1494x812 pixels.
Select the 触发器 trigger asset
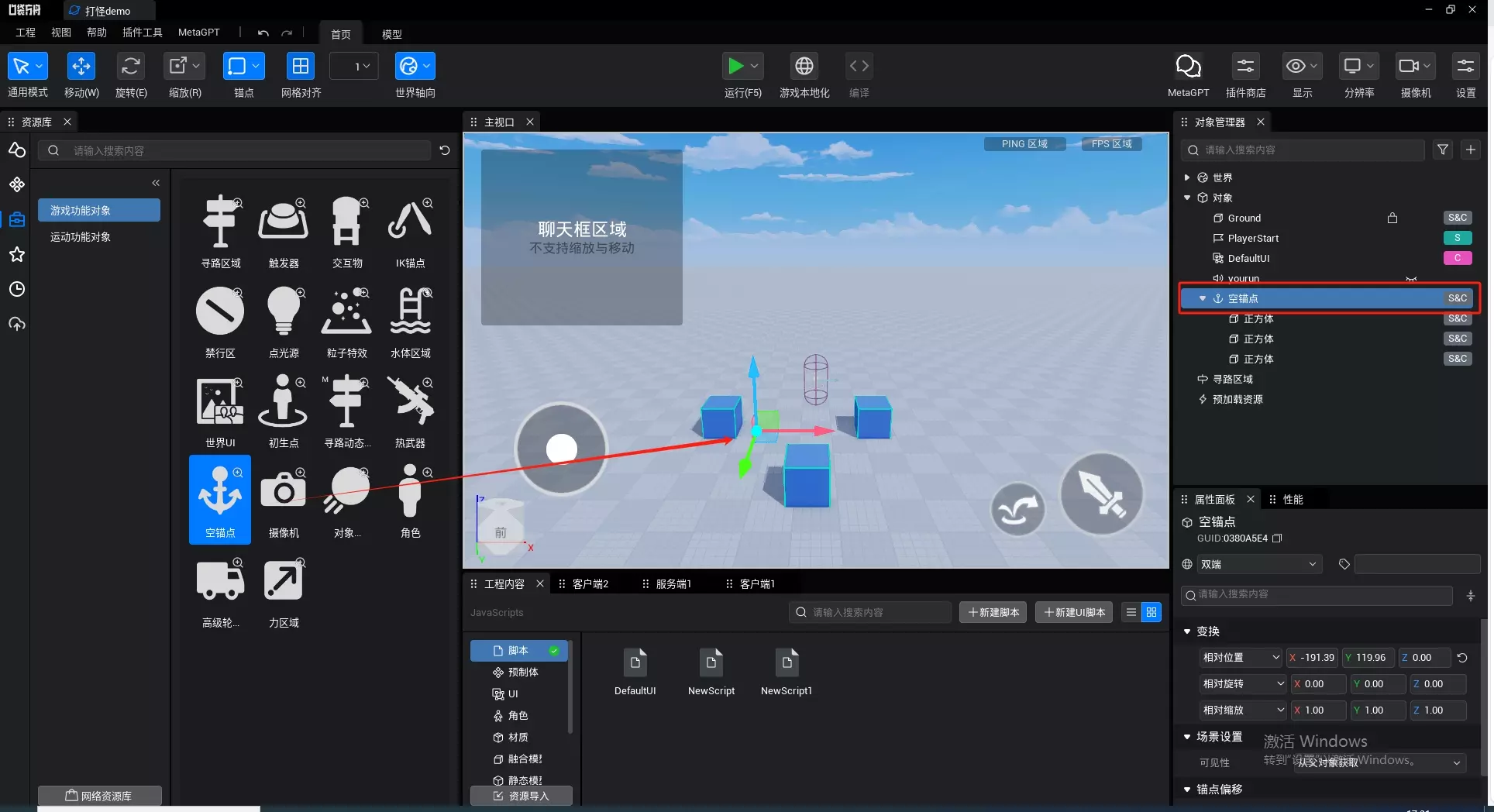click(284, 231)
